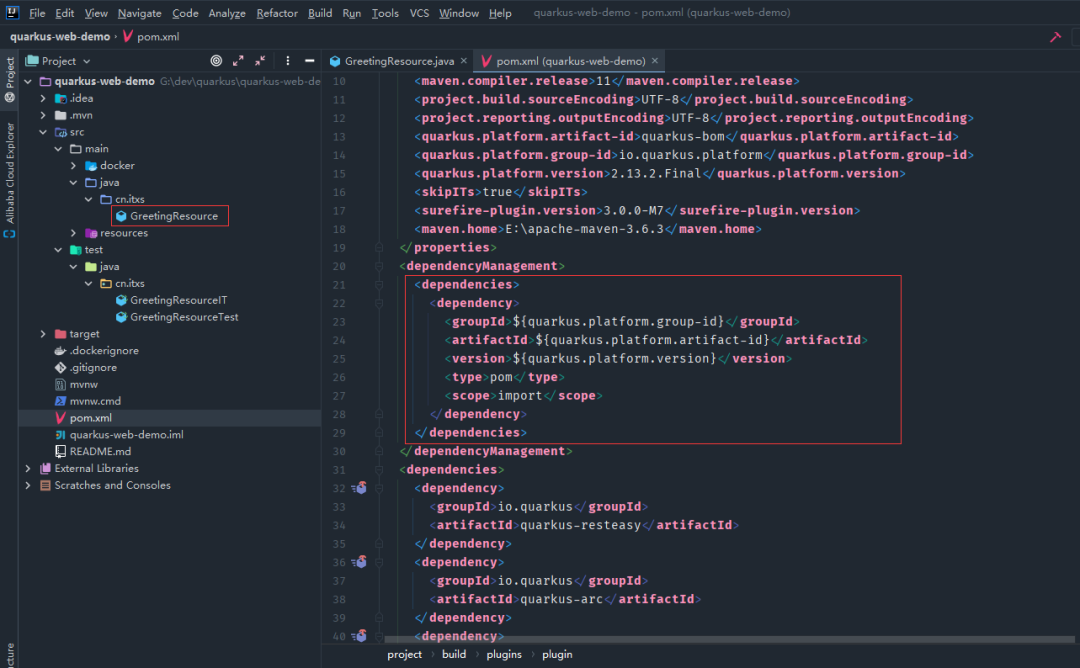The height and width of the screenshot is (668, 1080).
Task: Expand External Libraries node
Action: [28, 468]
